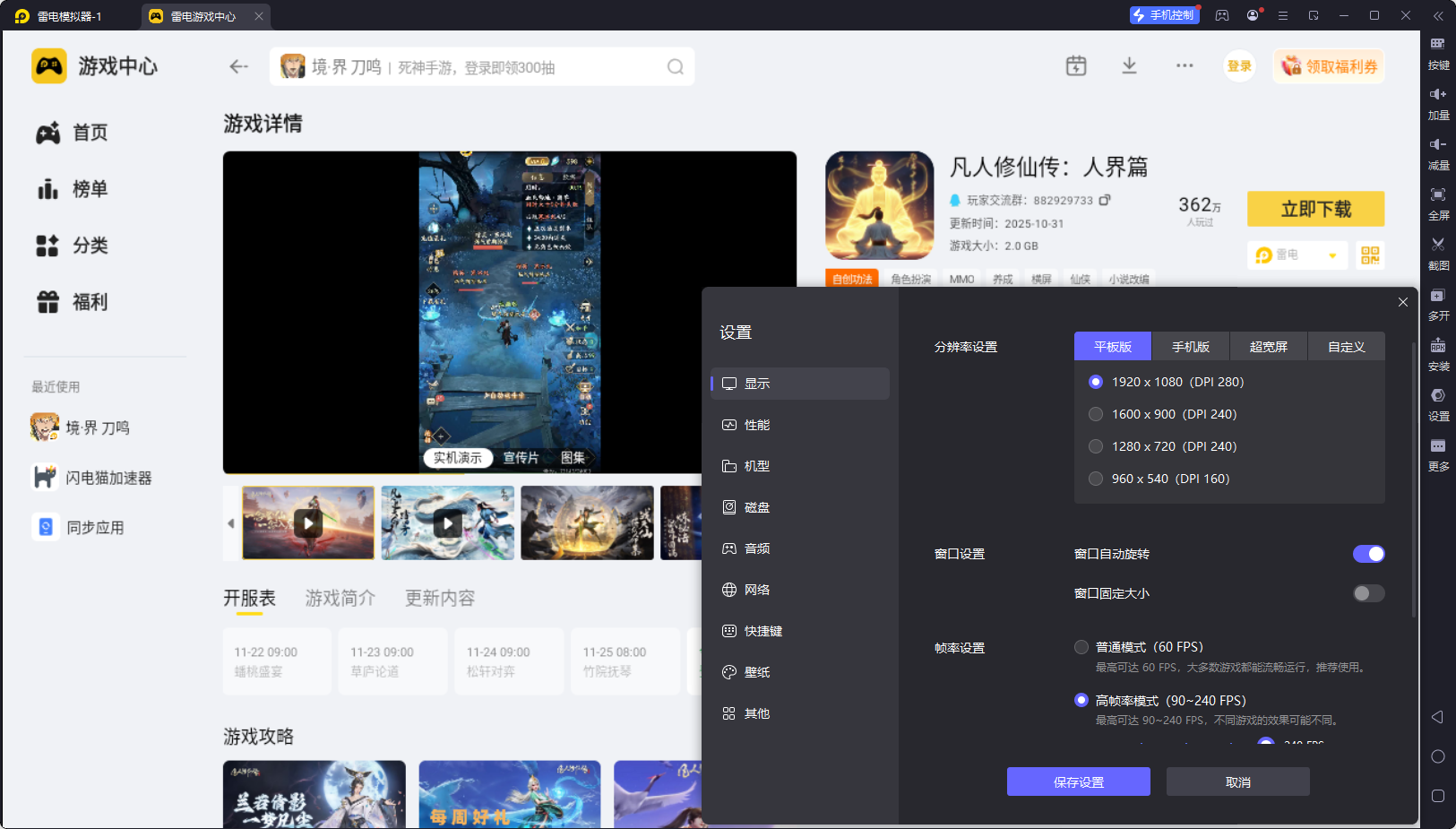Disable the 窗口自动旋转 auto-rotate toggle
This screenshot has height=829, width=1456.
1367,553
